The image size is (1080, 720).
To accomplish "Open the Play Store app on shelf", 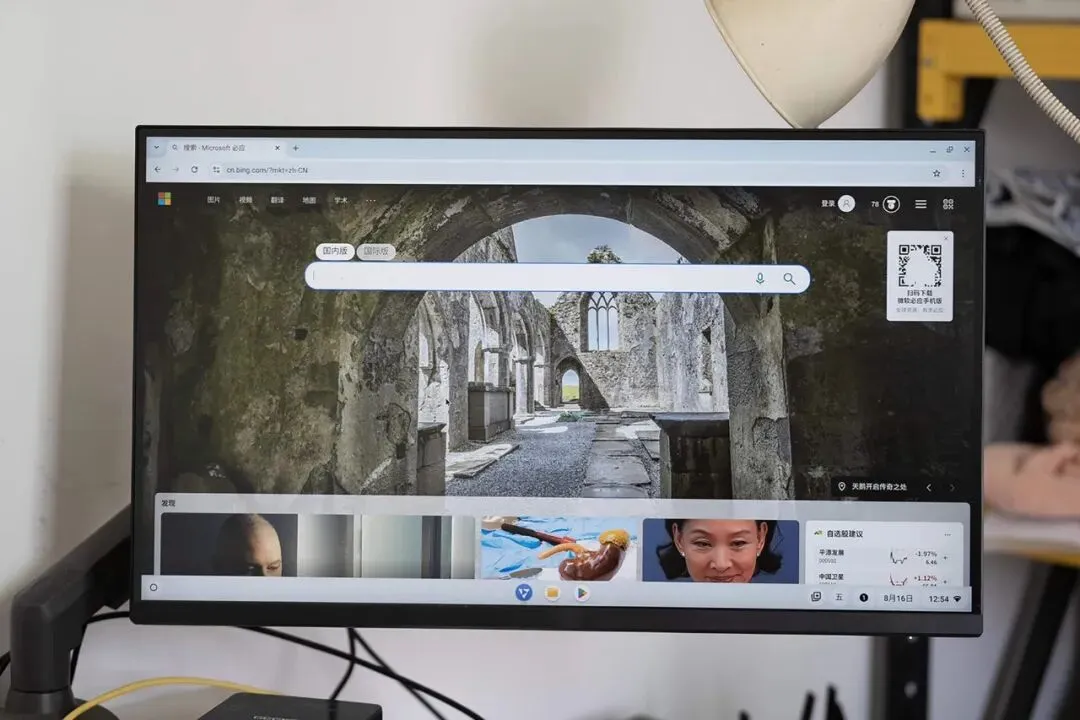I will (x=582, y=593).
